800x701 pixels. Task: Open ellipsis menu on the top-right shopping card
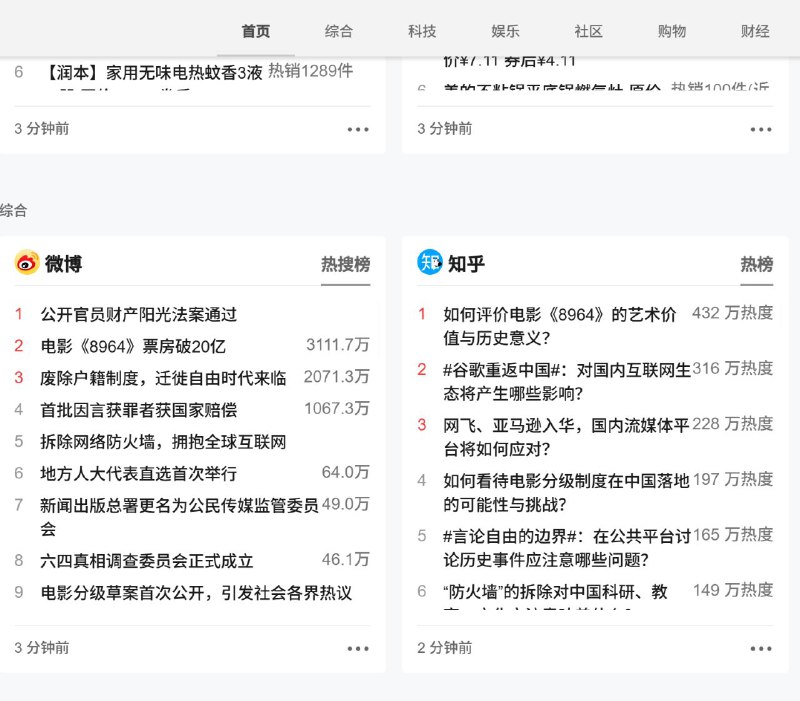761,129
